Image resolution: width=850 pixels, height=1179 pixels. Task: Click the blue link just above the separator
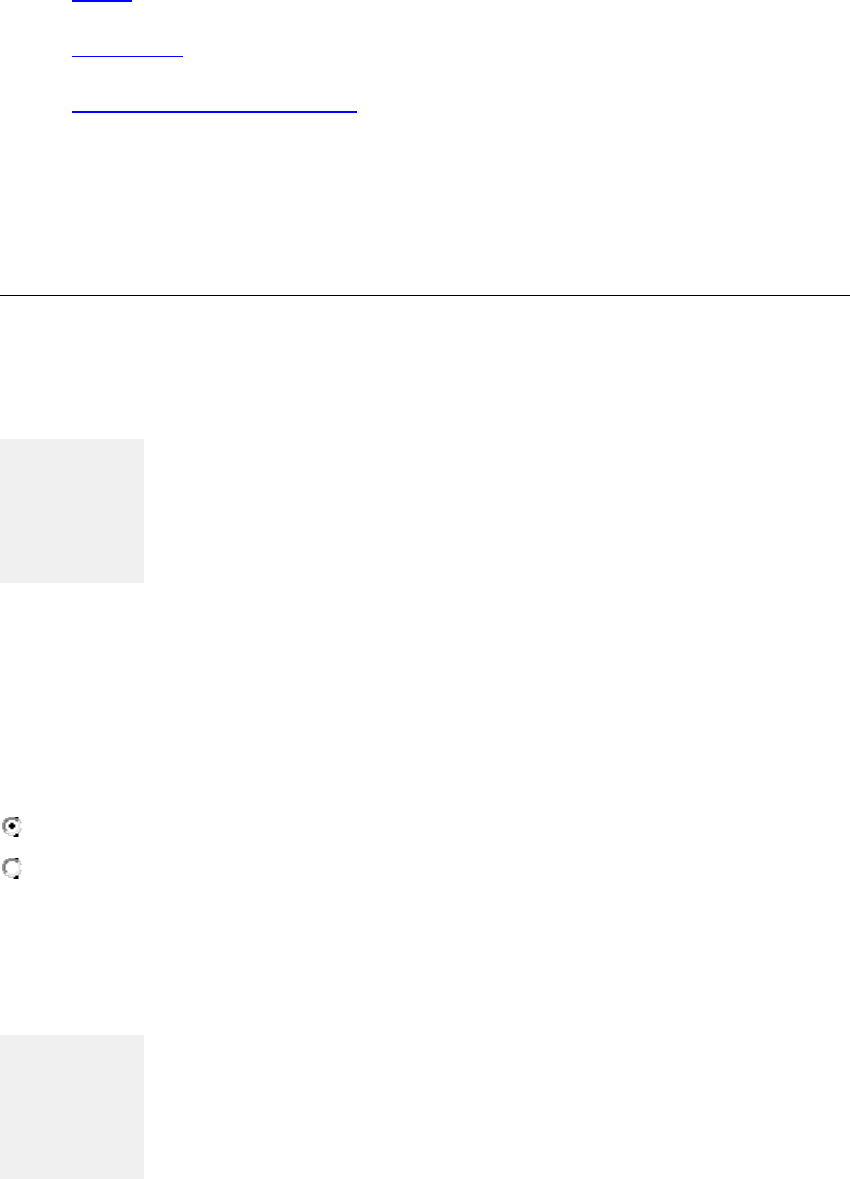(214, 110)
